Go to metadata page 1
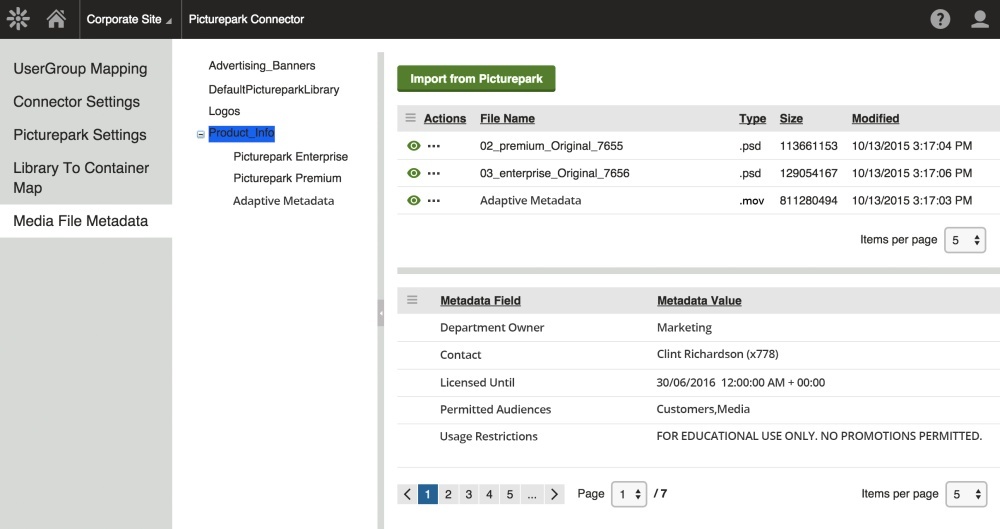The height and width of the screenshot is (529, 1000). [427, 494]
